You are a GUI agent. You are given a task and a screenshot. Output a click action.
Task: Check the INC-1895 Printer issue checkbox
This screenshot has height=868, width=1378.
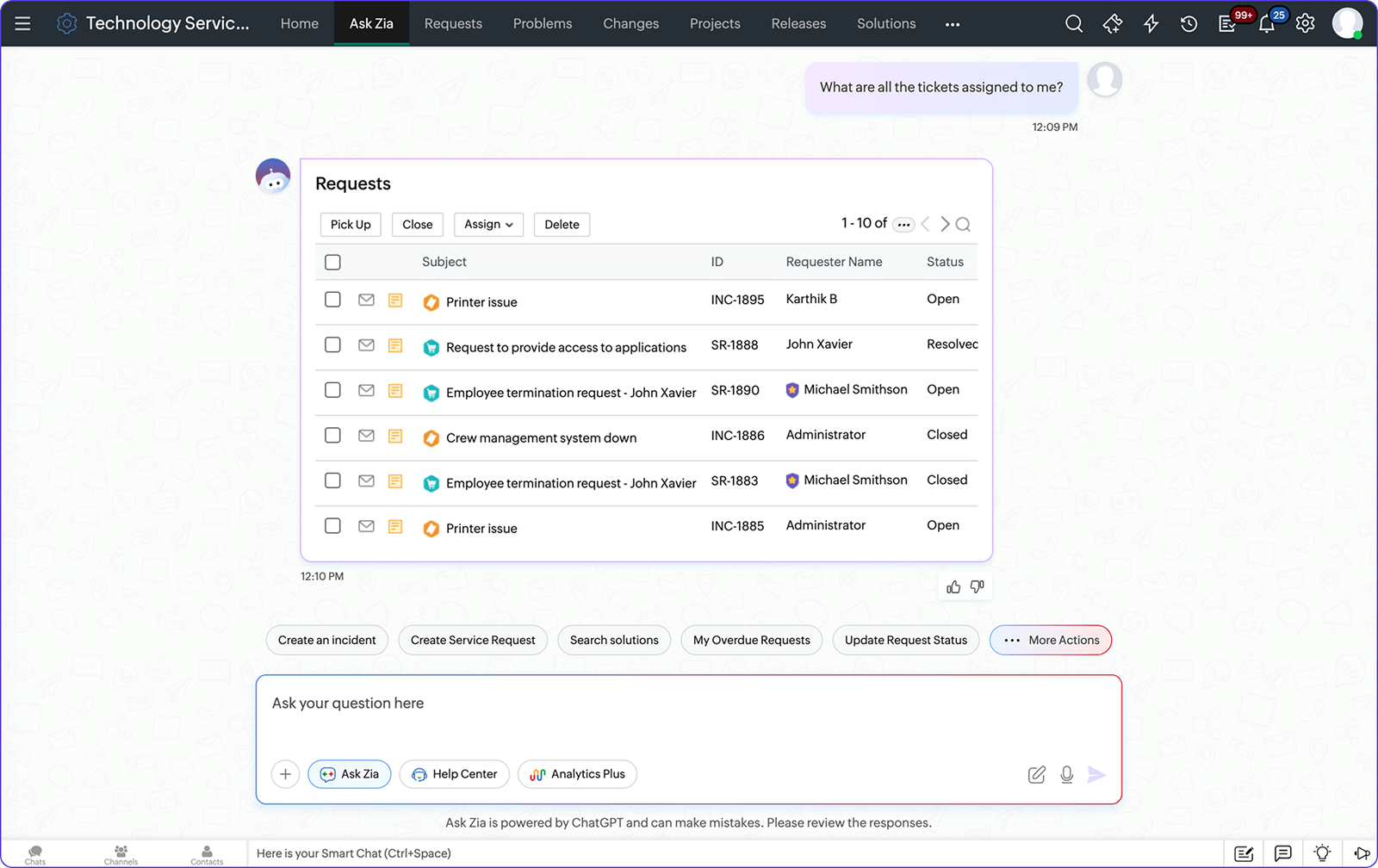point(332,300)
